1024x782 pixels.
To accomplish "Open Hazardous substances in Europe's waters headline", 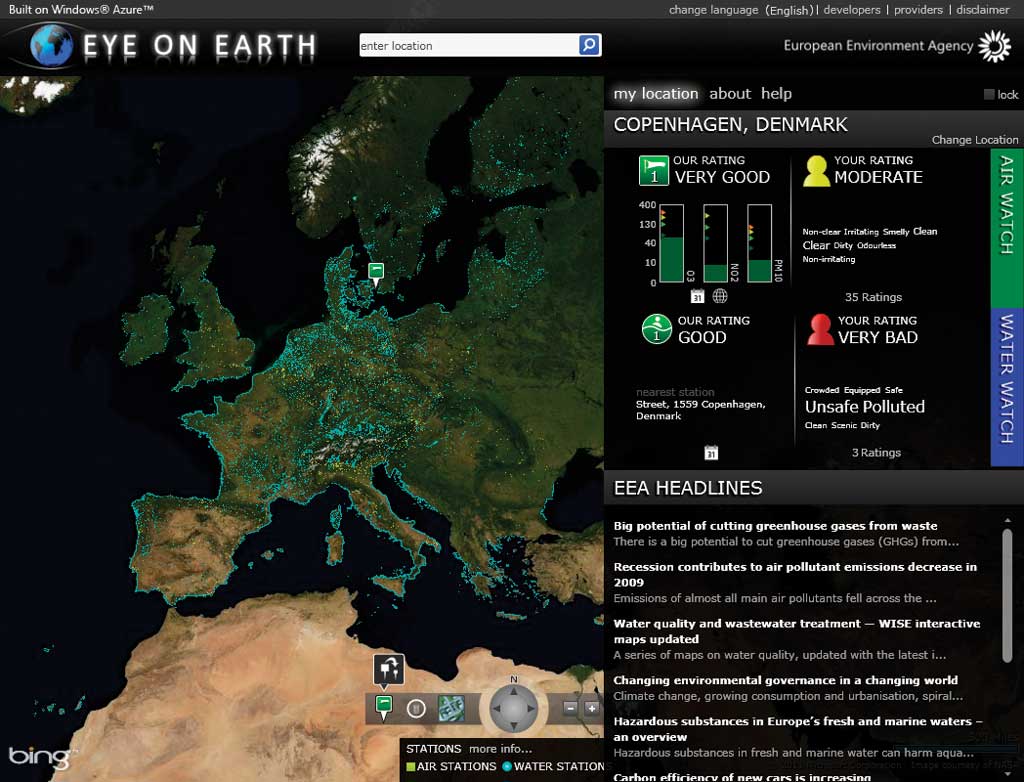I will 798,729.
